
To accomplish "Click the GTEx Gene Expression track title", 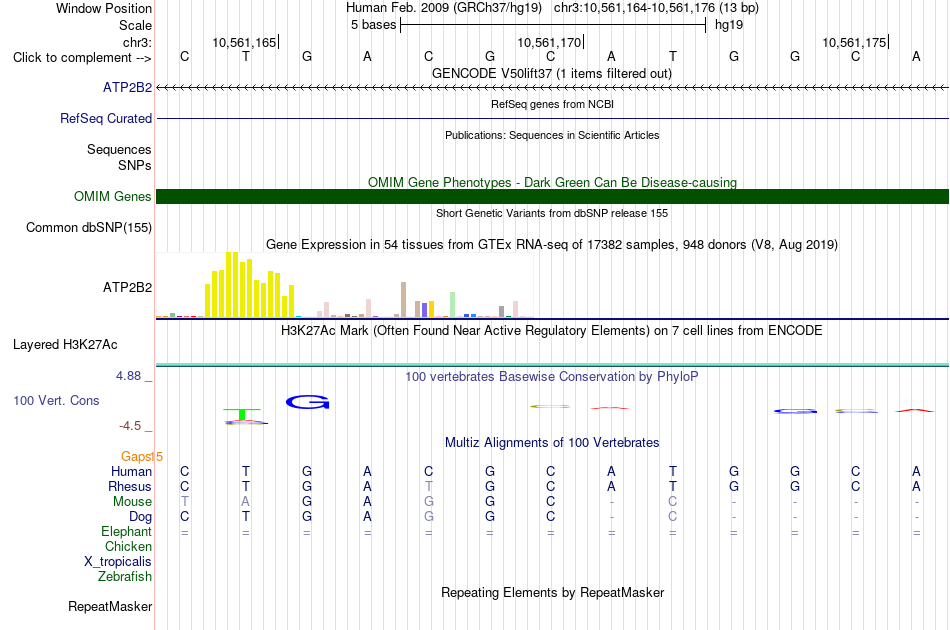I will [552, 245].
